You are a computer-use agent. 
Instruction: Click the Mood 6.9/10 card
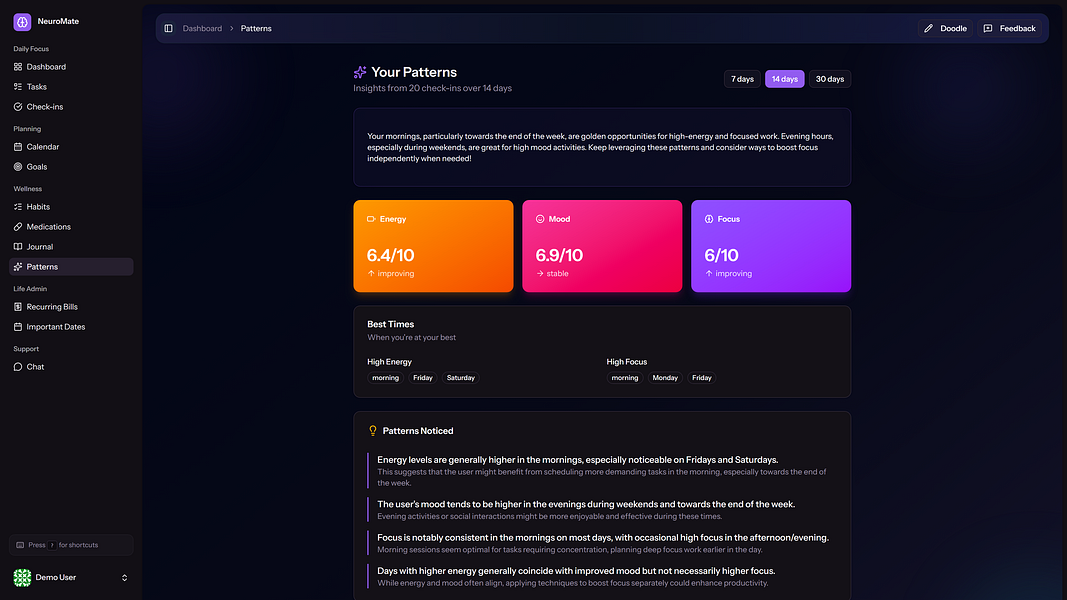point(602,246)
